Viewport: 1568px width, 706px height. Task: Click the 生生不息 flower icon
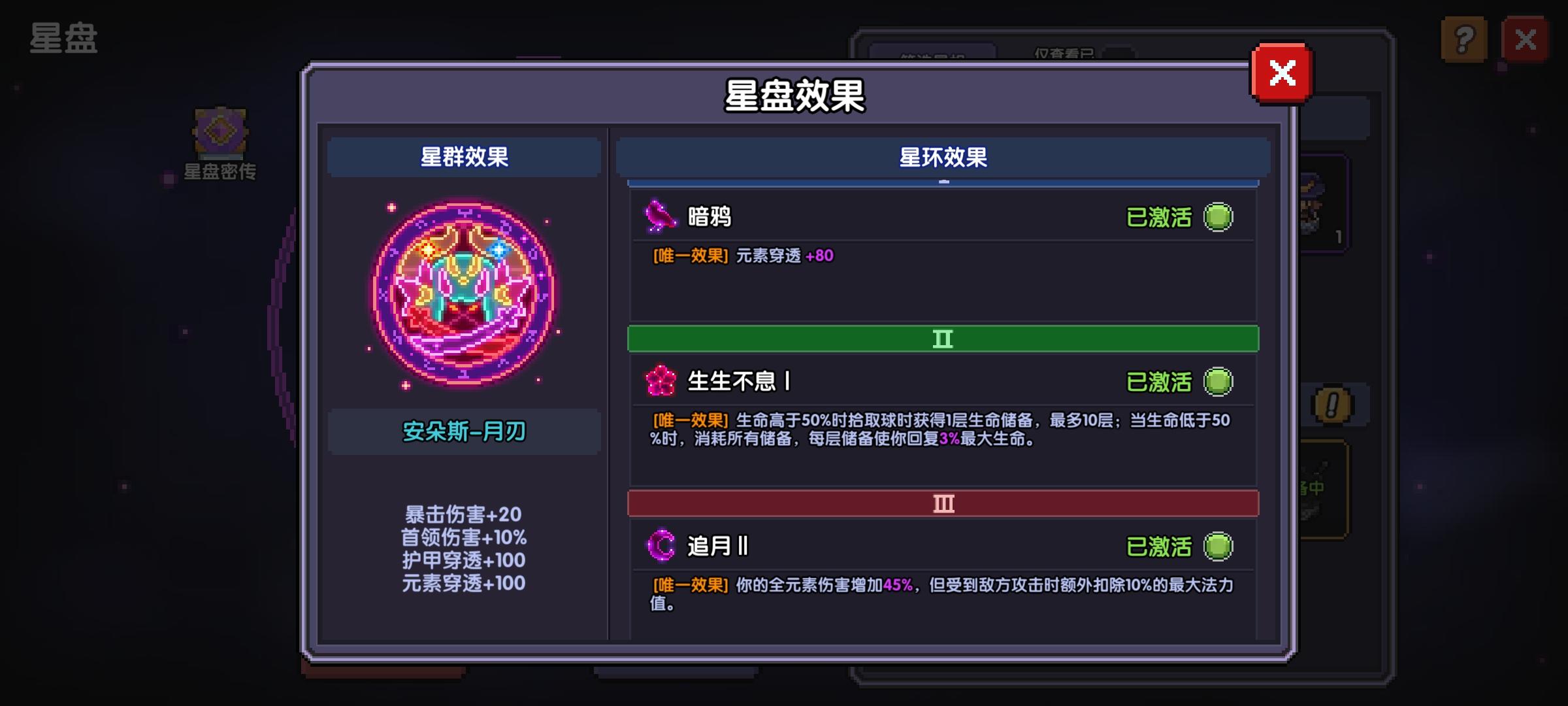pyautogui.click(x=661, y=380)
